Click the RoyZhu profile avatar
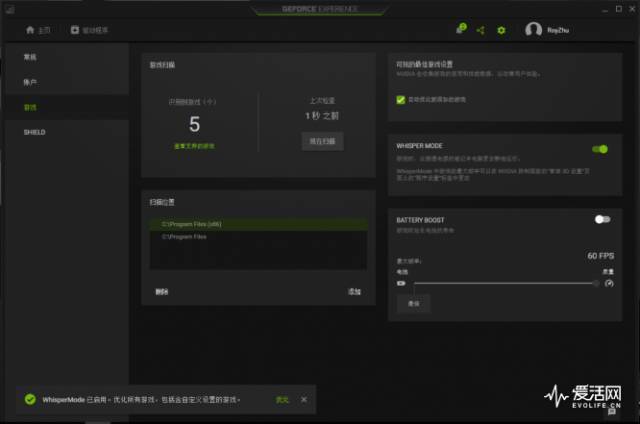Viewport: 640px width, 424px height. [533, 30]
